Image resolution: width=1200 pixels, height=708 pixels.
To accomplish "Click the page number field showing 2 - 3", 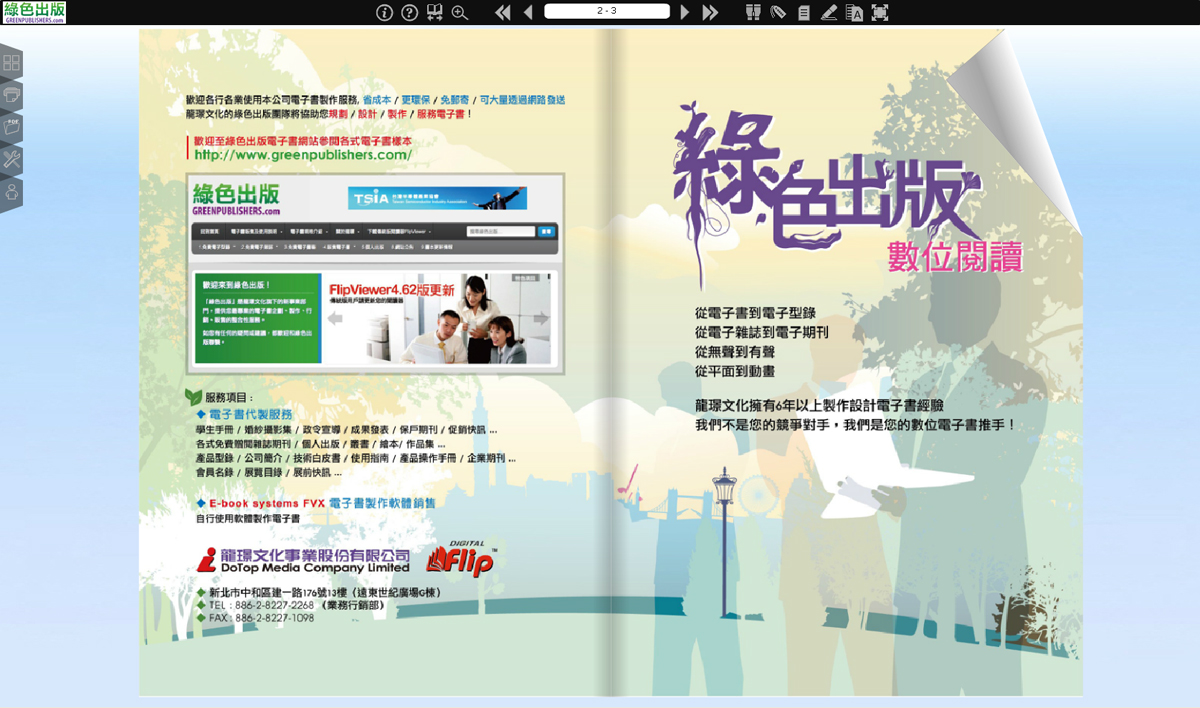I will pyautogui.click(x=607, y=11).
